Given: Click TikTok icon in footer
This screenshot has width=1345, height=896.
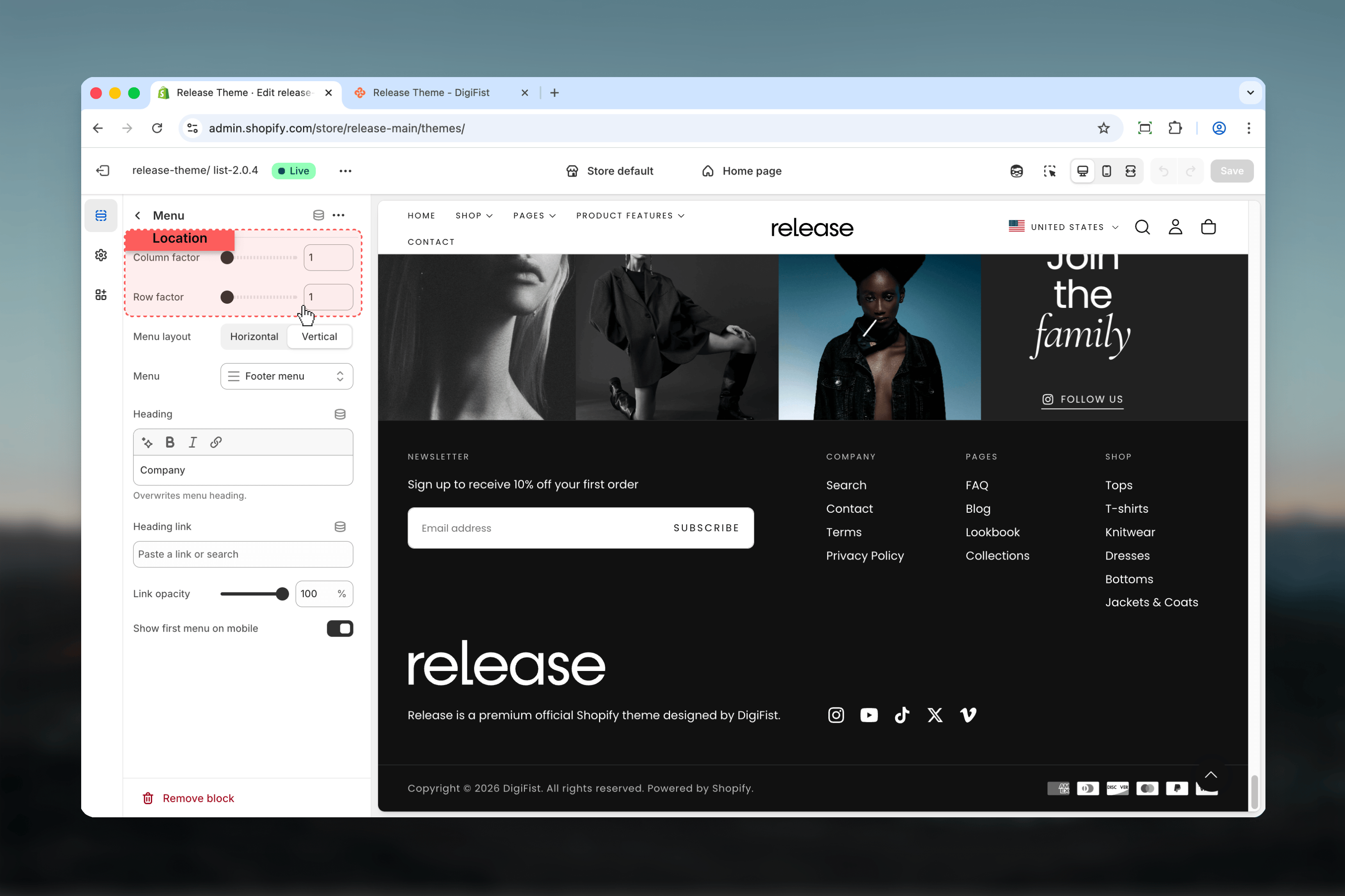Looking at the screenshot, I should [x=902, y=715].
